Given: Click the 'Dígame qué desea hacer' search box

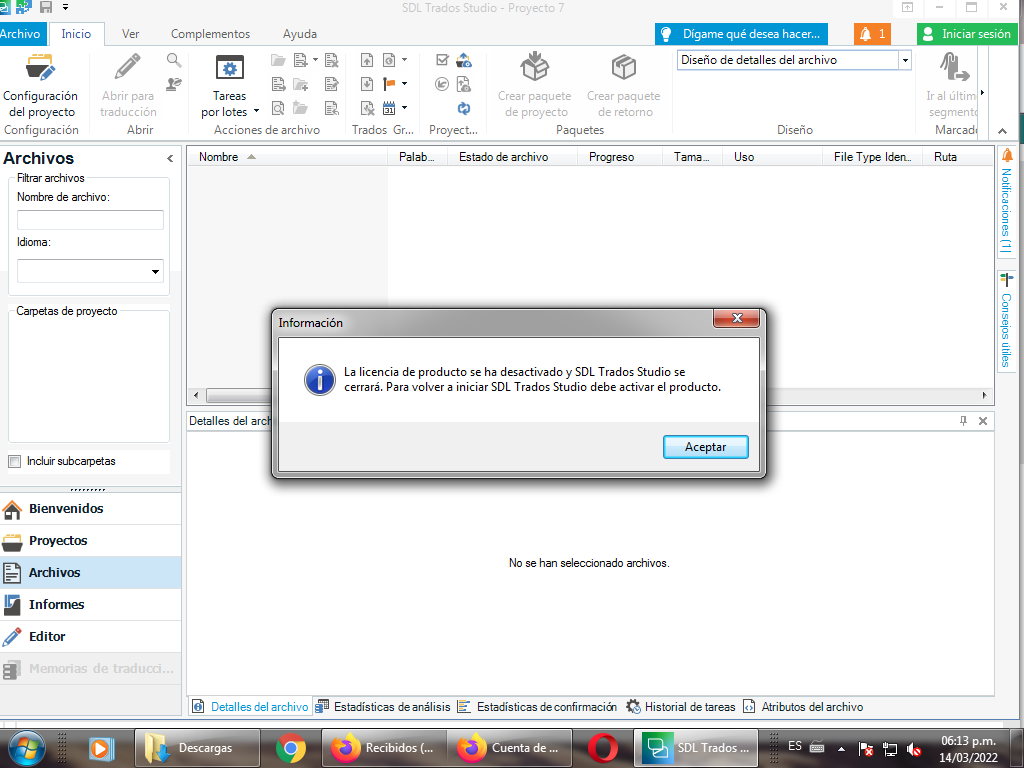Looking at the screenshot, I should (741, 34).
